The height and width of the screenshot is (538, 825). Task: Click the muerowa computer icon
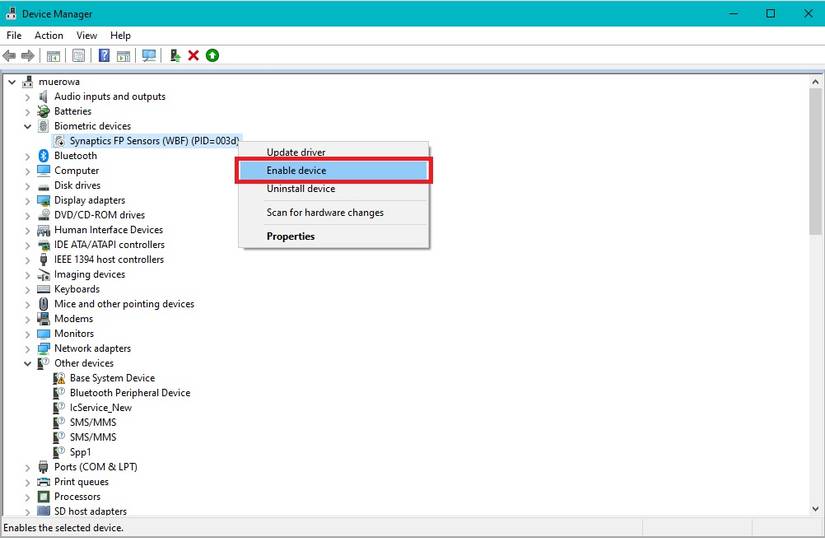(27, 82)
